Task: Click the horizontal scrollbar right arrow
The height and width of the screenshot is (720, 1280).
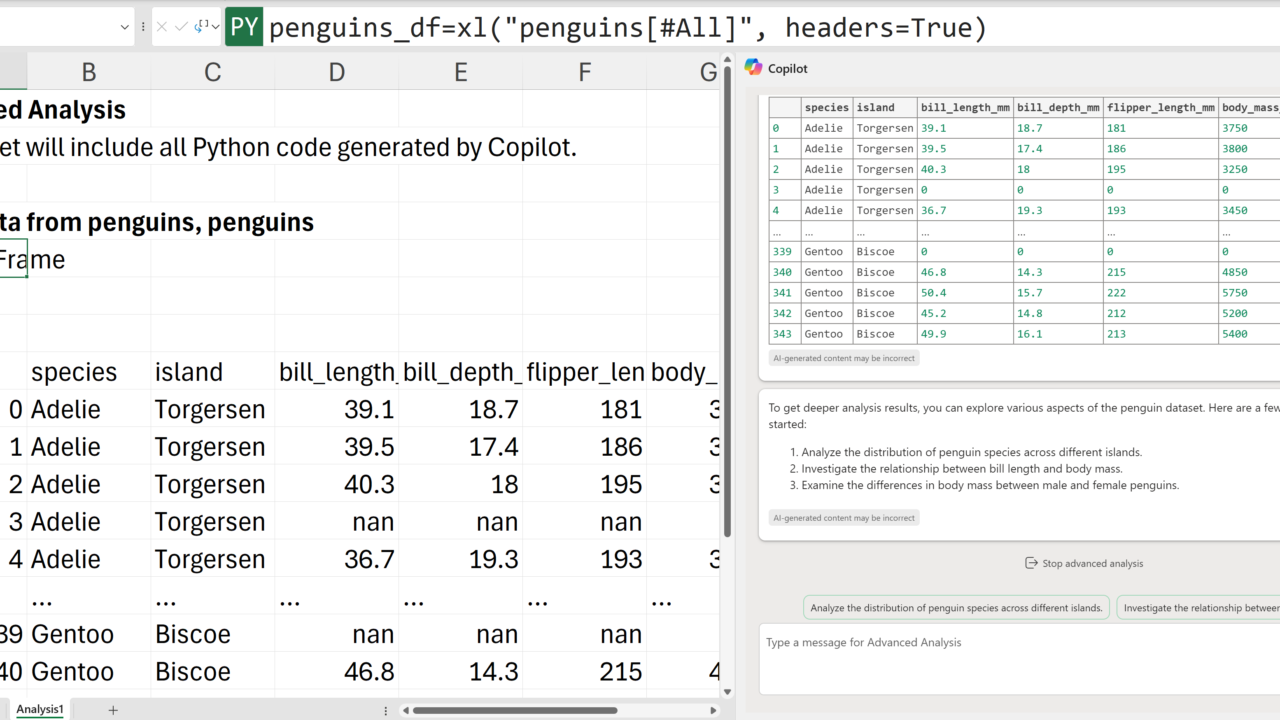Action: [x=713, y=710]
